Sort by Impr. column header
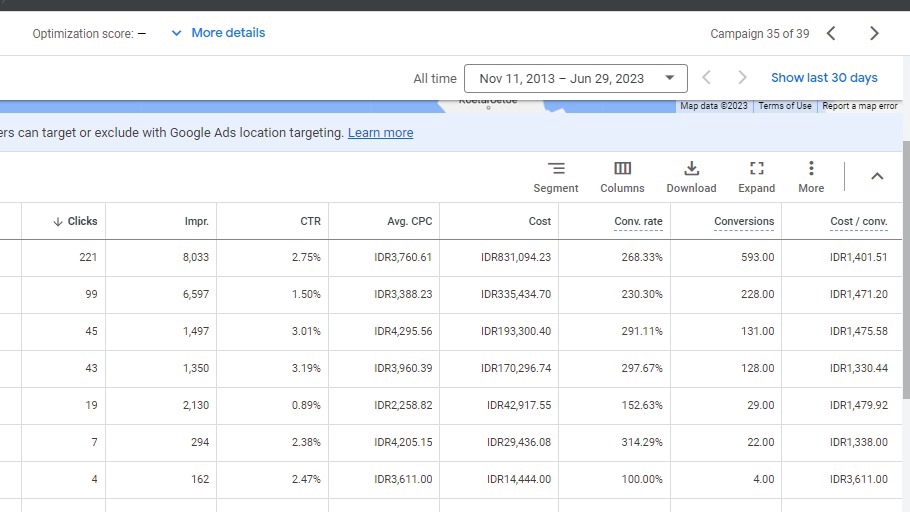The height and width of the screenshot is (512, 910). pyautogui.click(x=196, y=221)
